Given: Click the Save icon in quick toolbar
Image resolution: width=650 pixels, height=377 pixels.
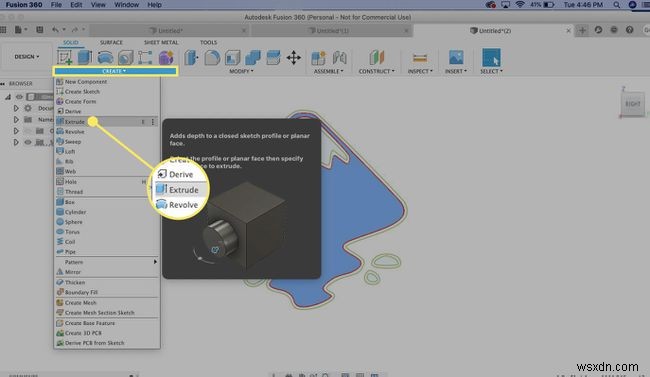Looking at the screenshot, I should pyautogui.click(x=40, y=30).
